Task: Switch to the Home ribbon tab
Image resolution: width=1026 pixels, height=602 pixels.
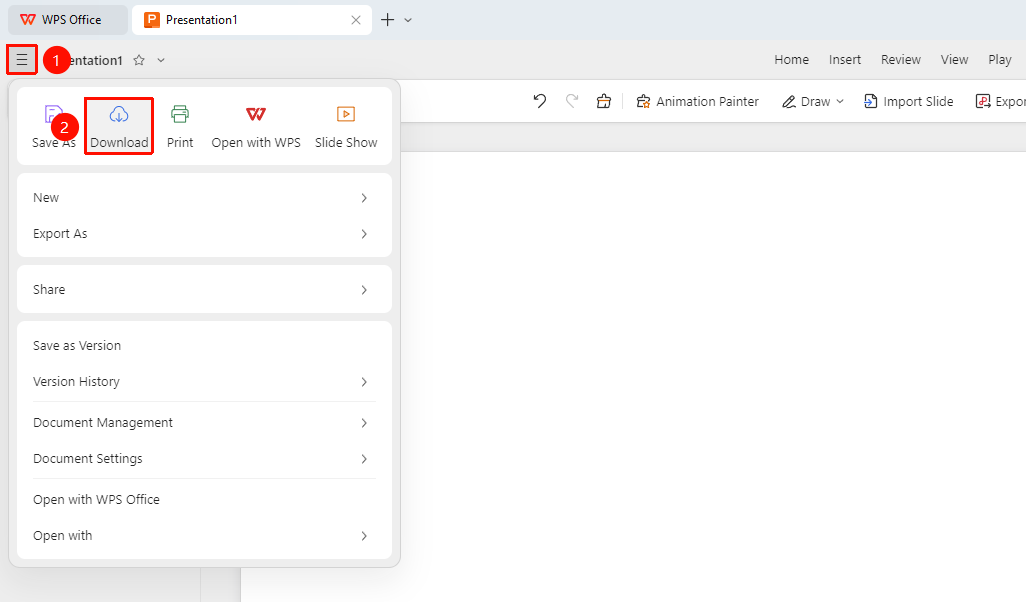Action: (x=792, y=60)
